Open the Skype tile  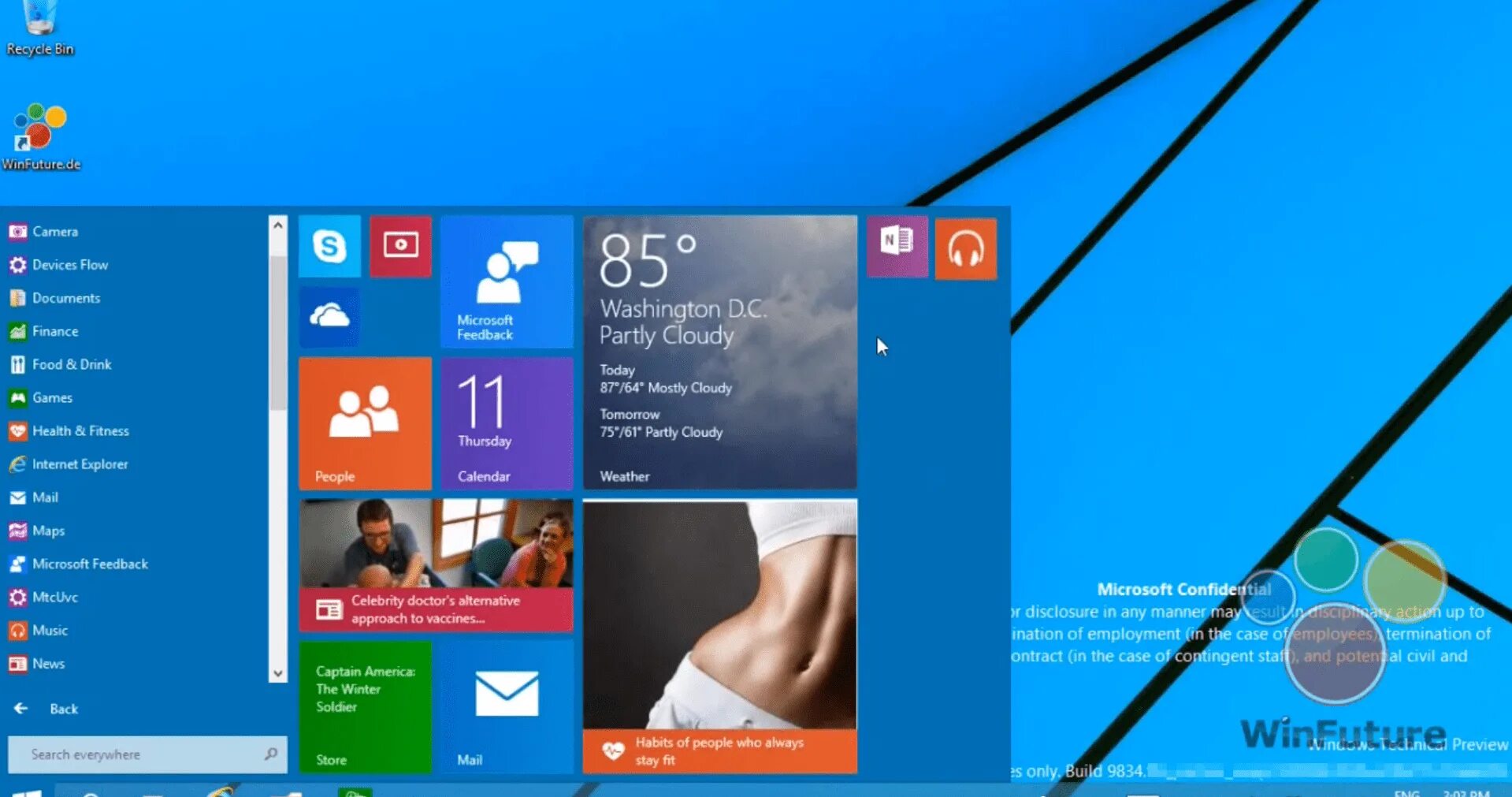[329, 246]
